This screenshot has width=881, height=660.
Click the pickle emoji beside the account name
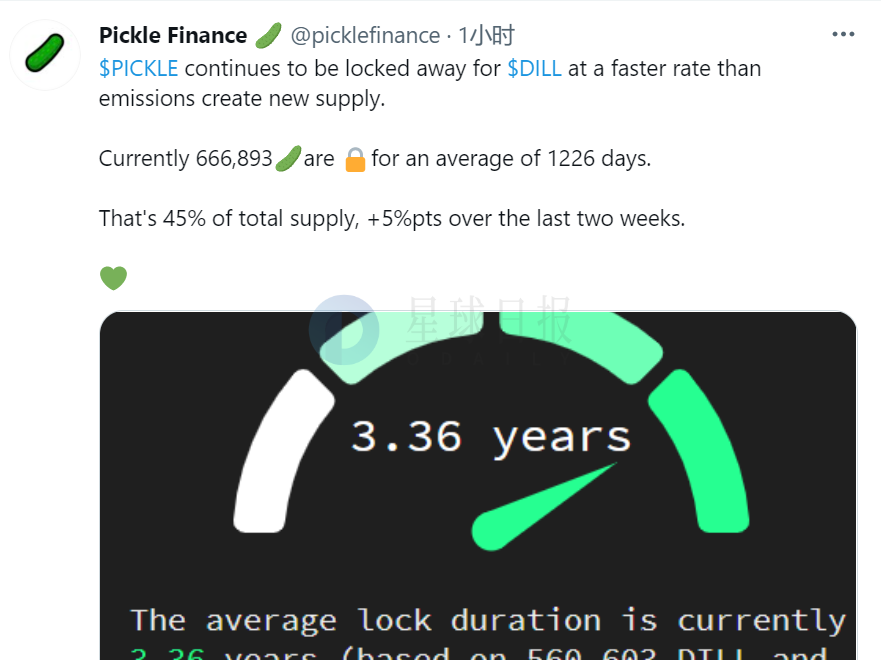[268, 36]
